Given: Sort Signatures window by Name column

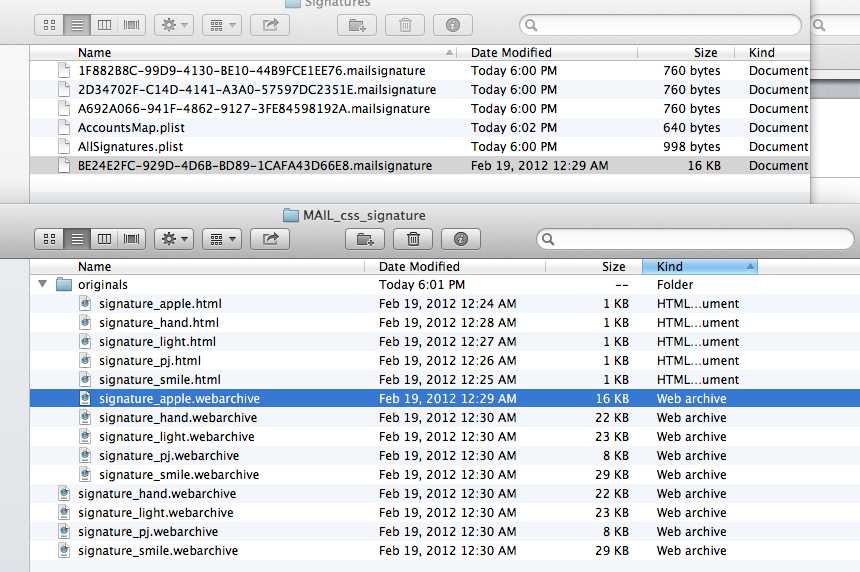Looking at the screenshot, I should 243,53.
